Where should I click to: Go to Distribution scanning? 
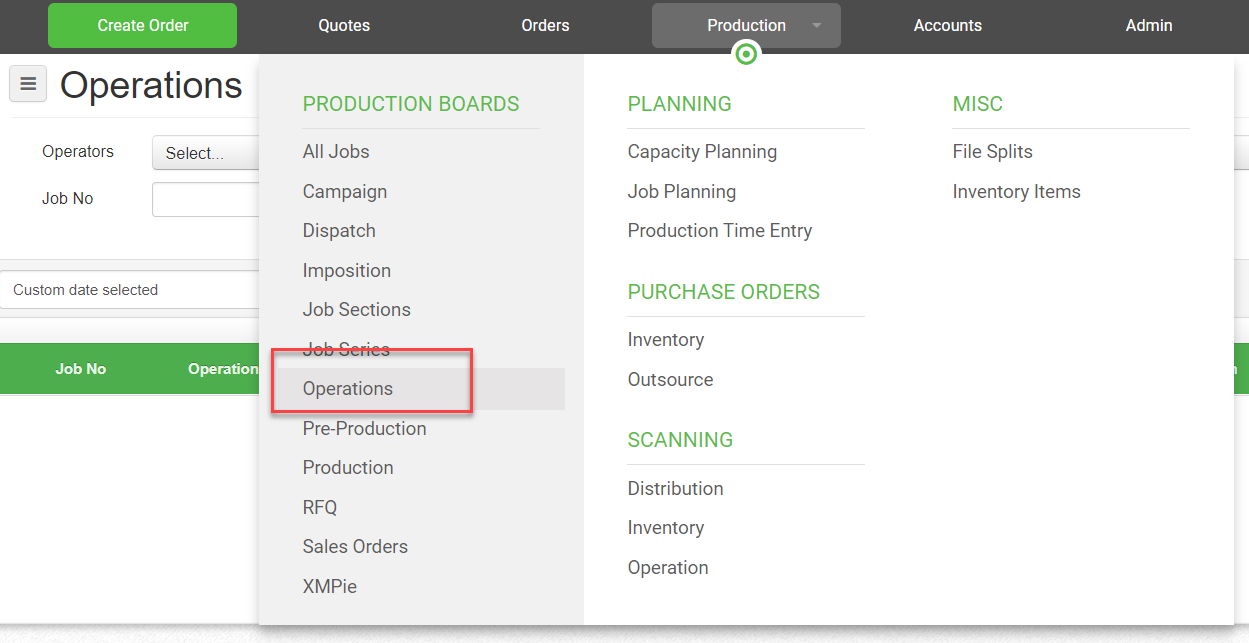pos(675,489)
